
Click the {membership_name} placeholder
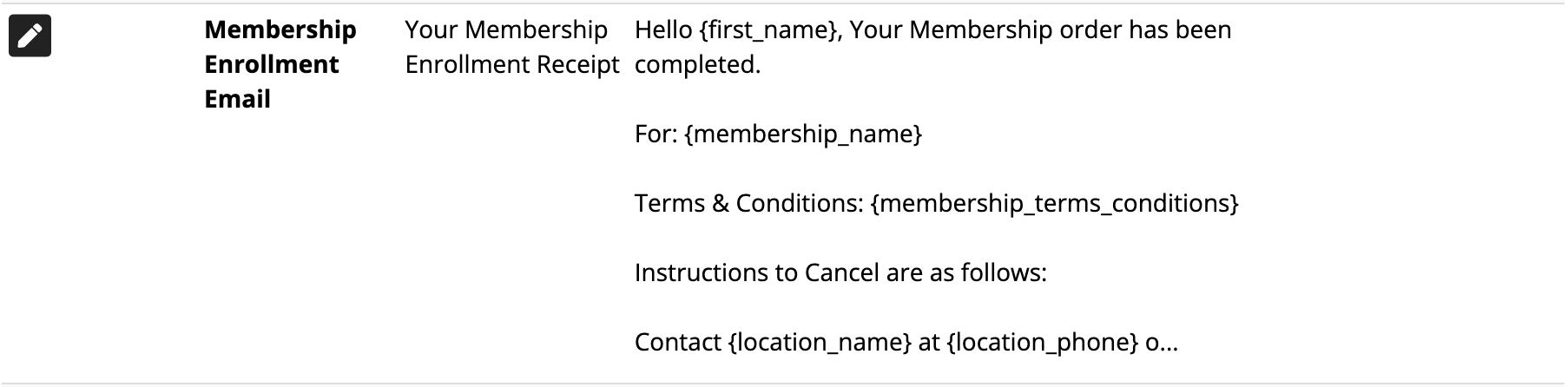tap(803, 134)
